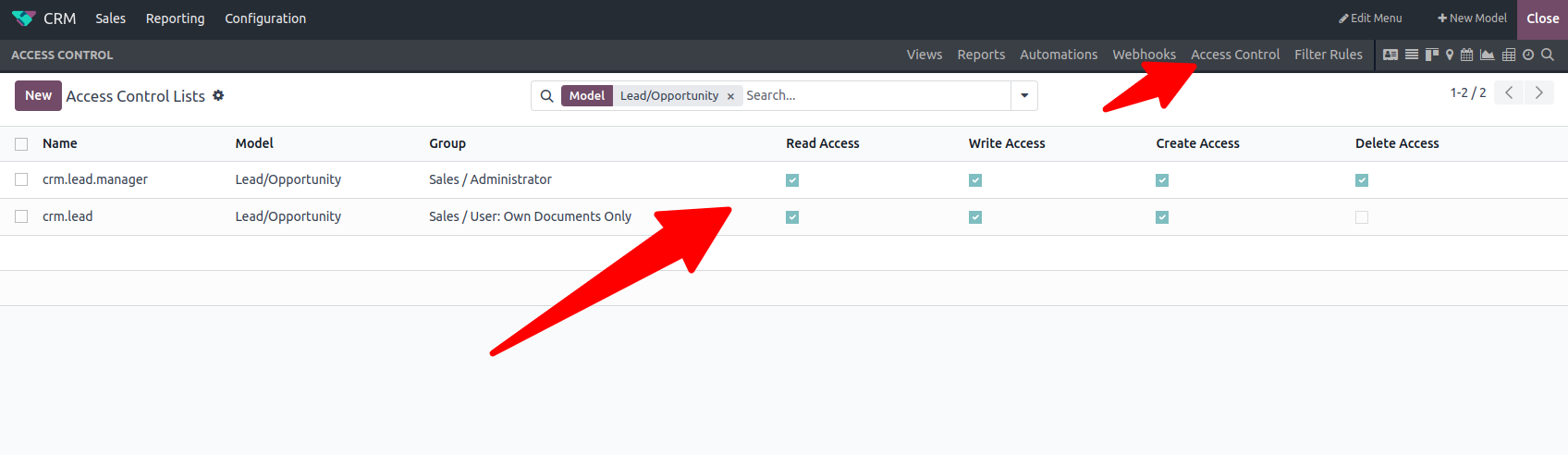
Task: Open the gear actions menu beside Access Control Lists
Action: (218, 95)
